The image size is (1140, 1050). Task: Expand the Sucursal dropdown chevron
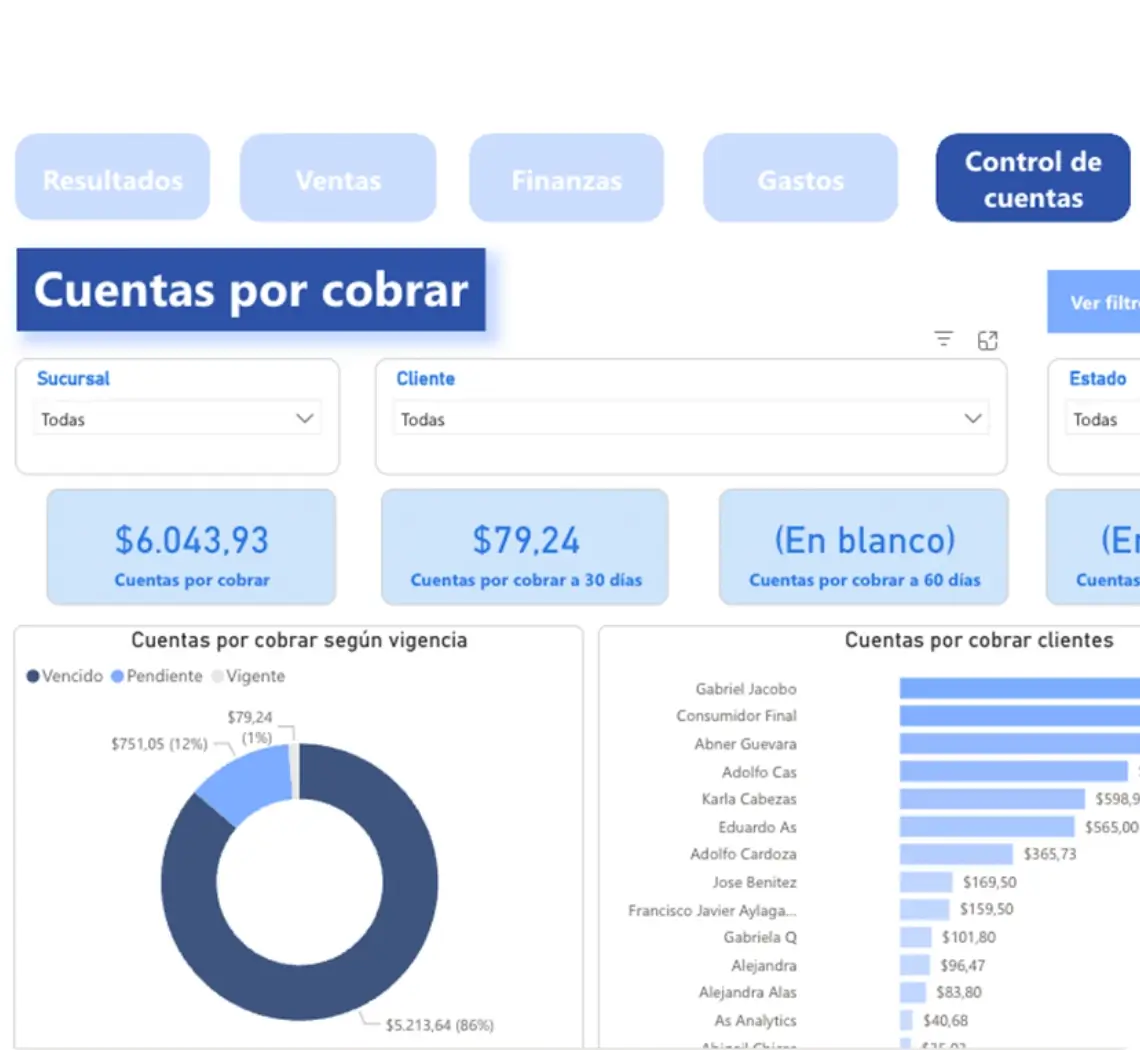tap(305, 419)
